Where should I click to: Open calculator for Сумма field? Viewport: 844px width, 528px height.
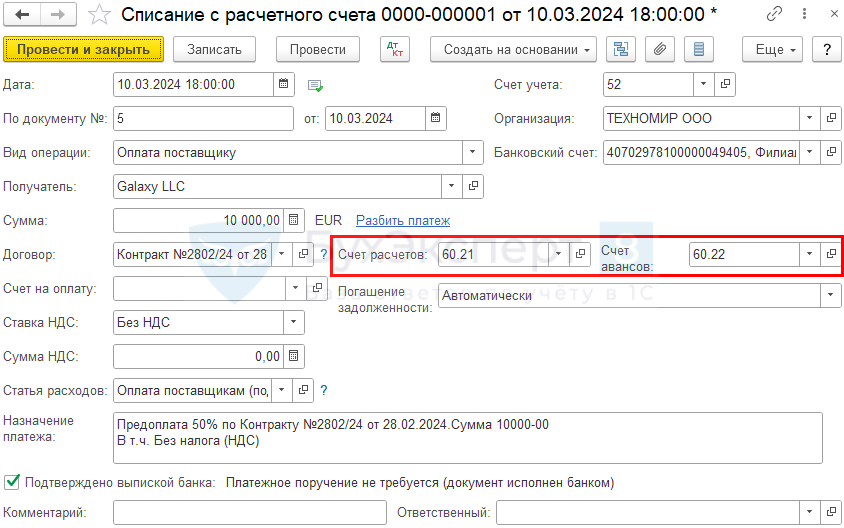293,220
